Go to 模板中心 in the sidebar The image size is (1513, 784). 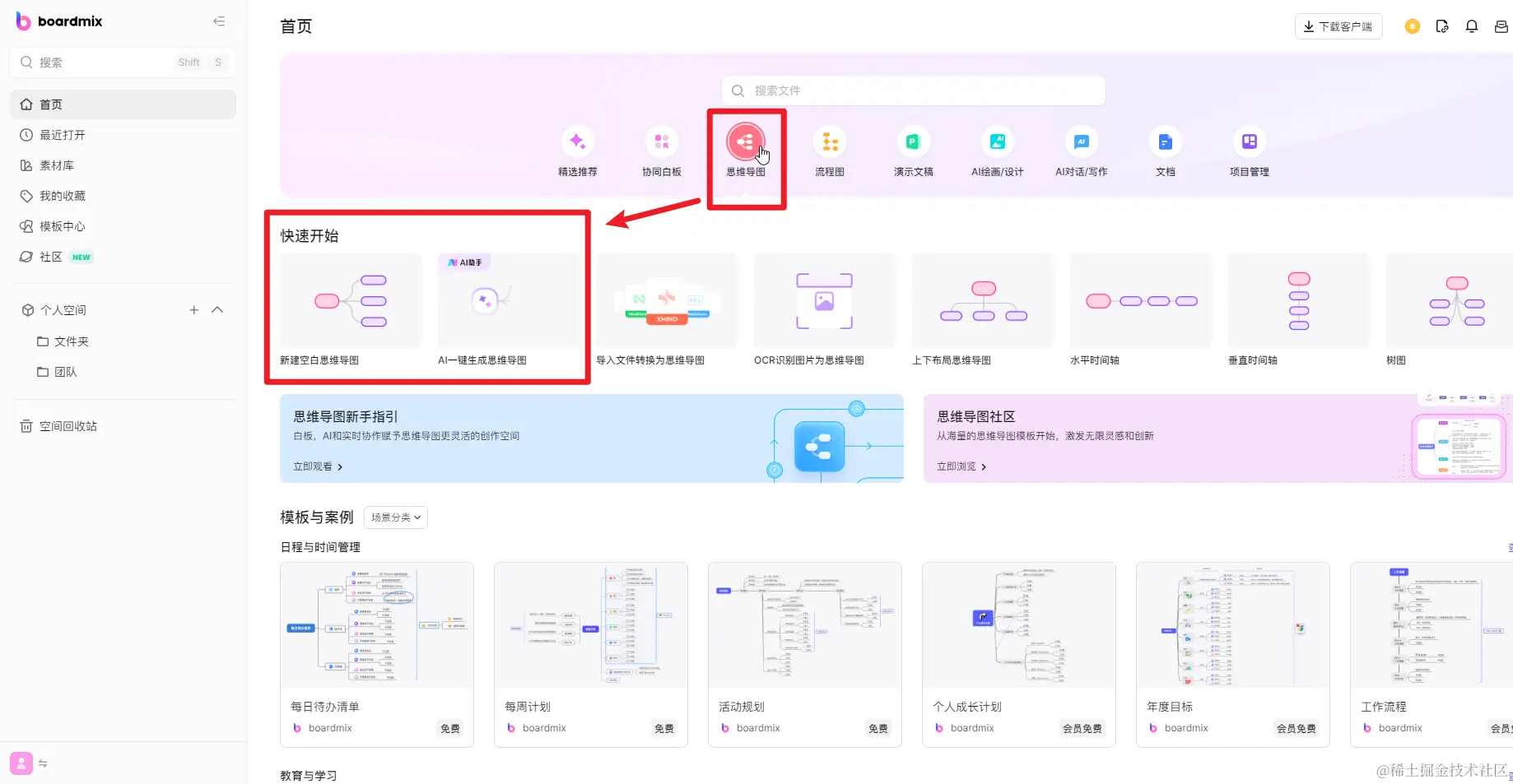62,226
